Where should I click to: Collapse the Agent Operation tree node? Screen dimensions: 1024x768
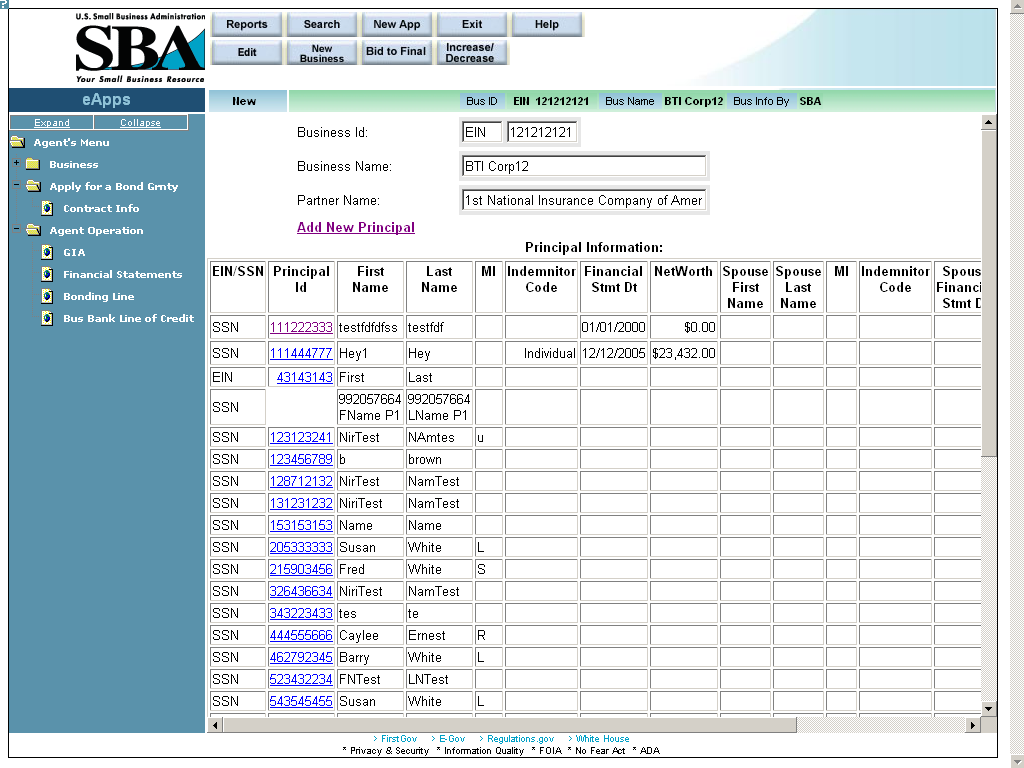(17, 230)
